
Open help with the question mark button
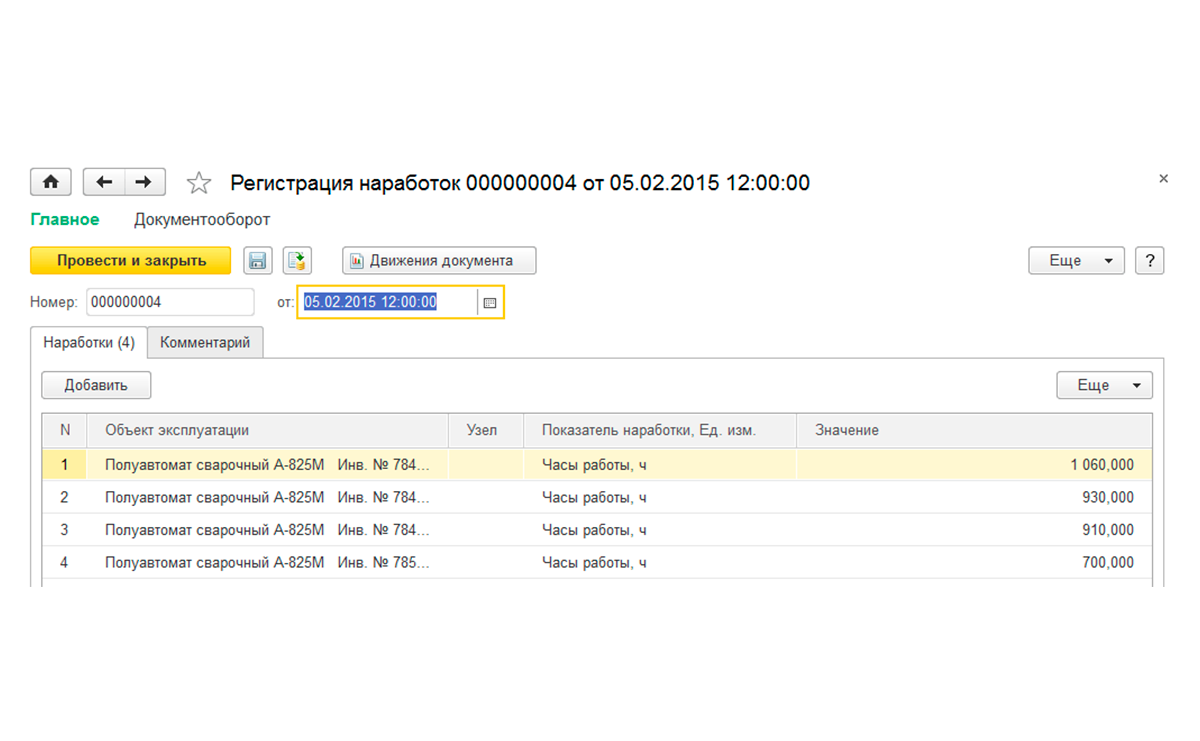coord(1150,261)
